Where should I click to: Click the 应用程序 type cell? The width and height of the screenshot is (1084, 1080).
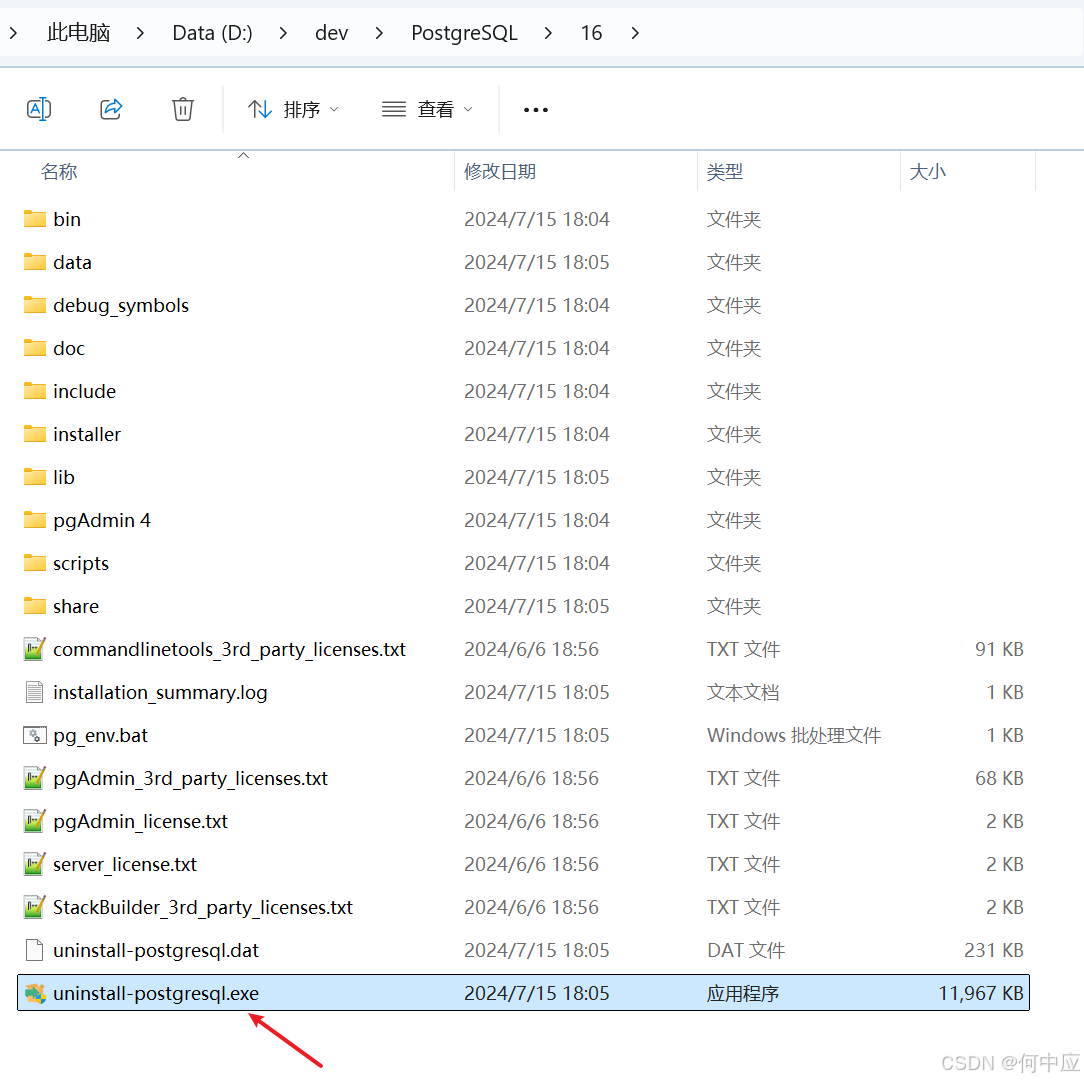(x=742, y=994)
